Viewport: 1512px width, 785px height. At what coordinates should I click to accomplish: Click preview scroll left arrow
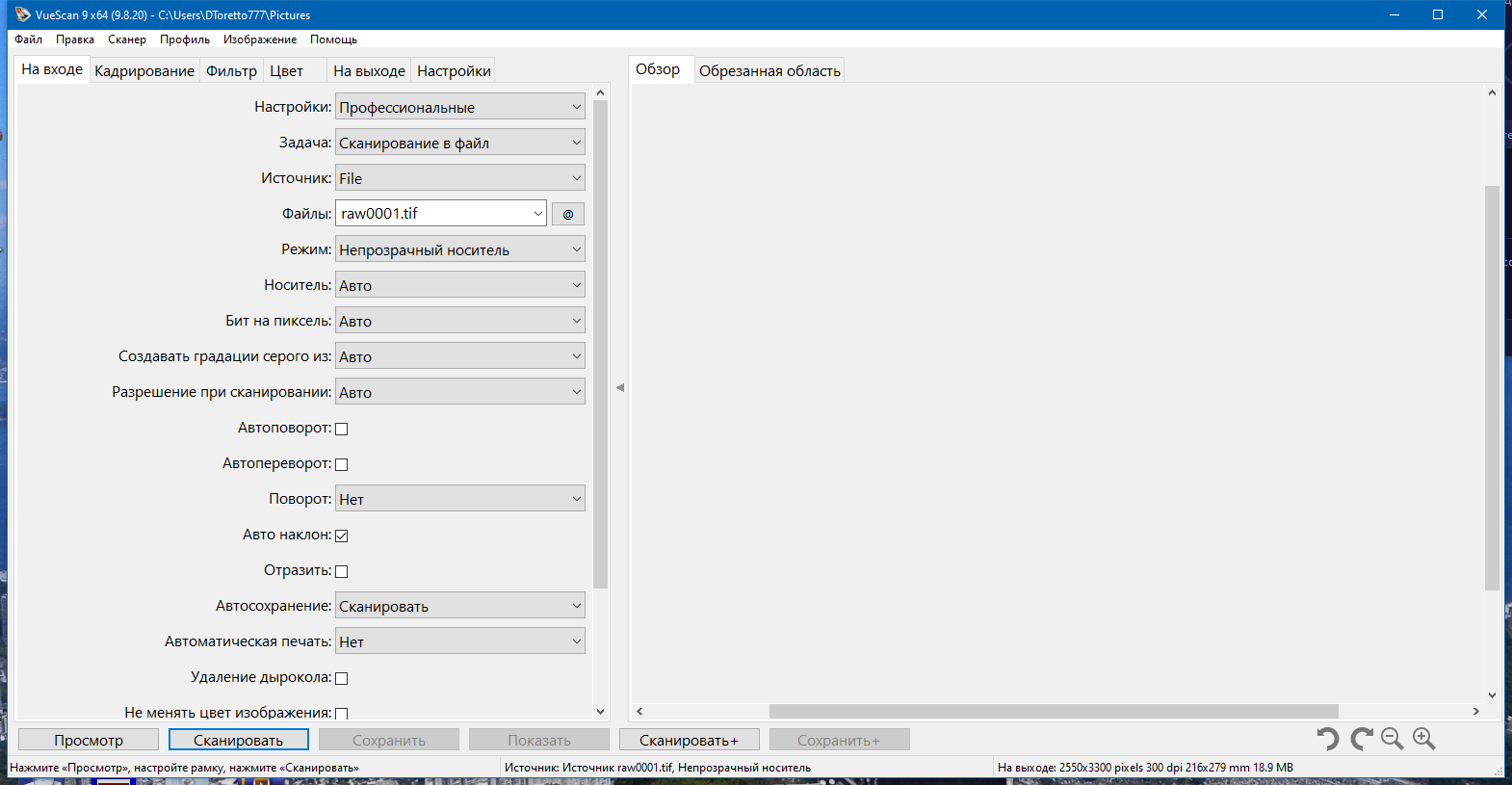click(x=639, y=711)
